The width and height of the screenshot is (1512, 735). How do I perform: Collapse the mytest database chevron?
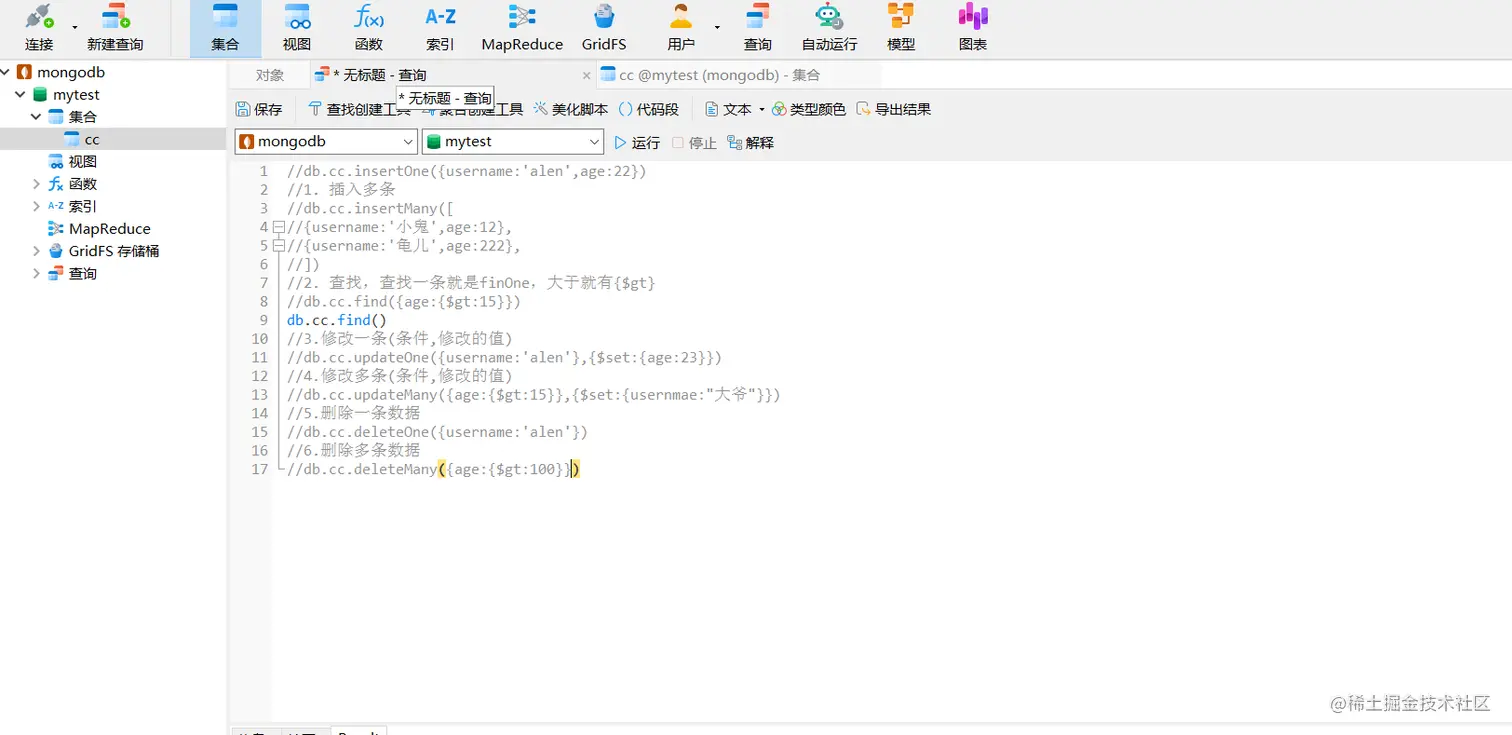[20, 94]
